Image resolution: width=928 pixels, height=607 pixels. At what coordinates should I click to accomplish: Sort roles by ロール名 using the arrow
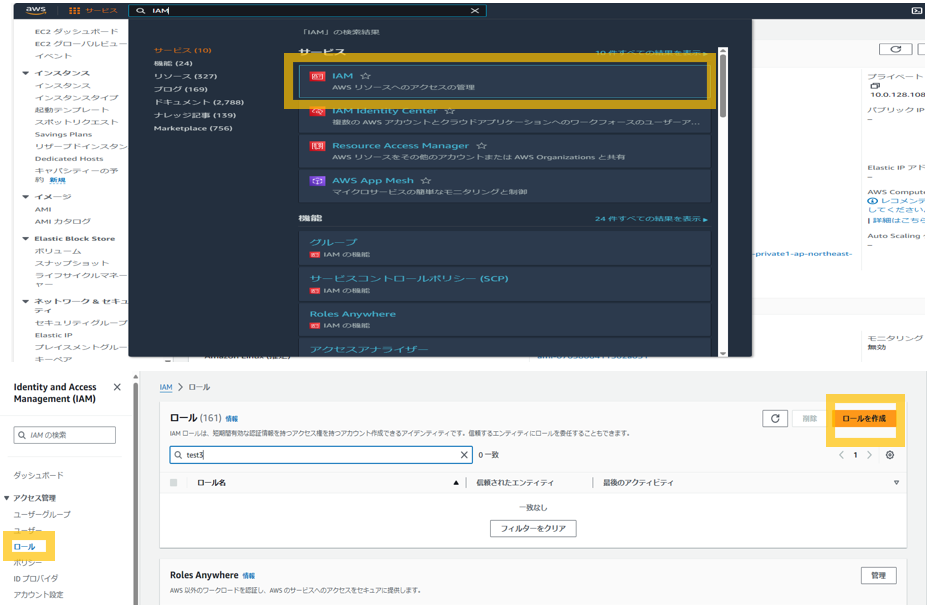[x=456, y=483]
